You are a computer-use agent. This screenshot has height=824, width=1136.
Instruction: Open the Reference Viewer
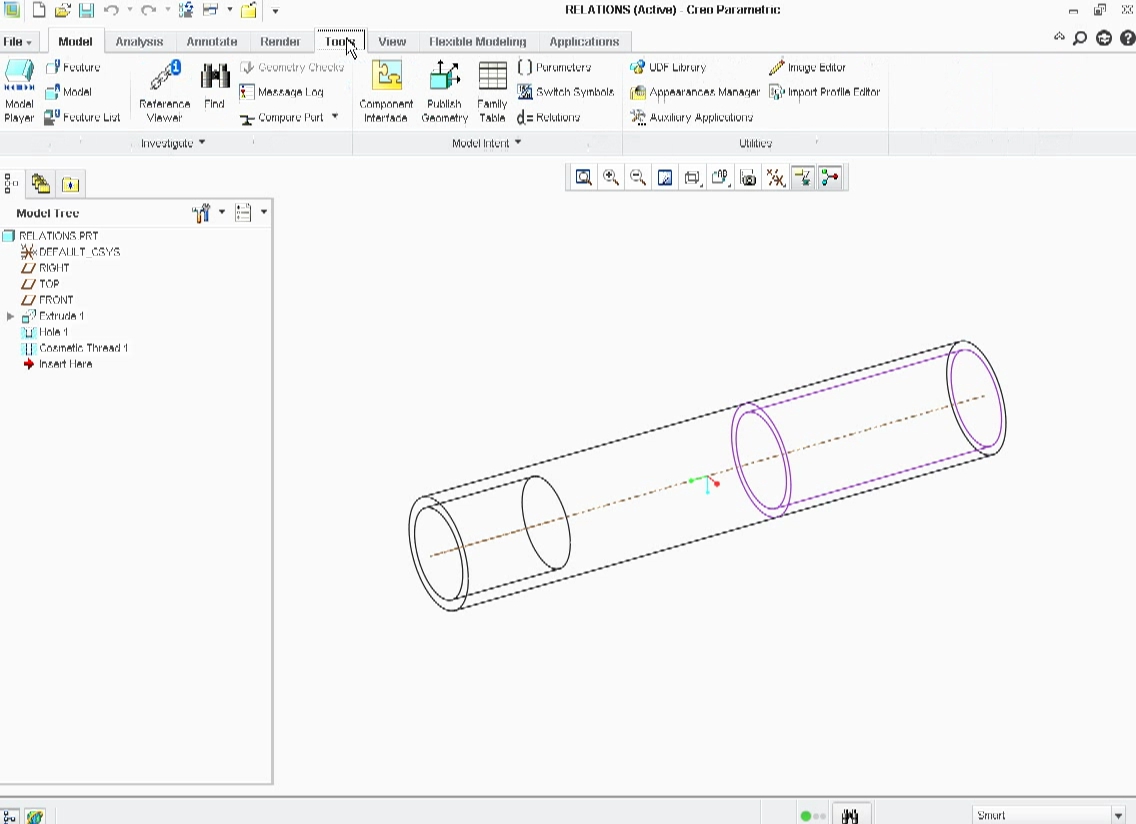(x=164, y=91)
